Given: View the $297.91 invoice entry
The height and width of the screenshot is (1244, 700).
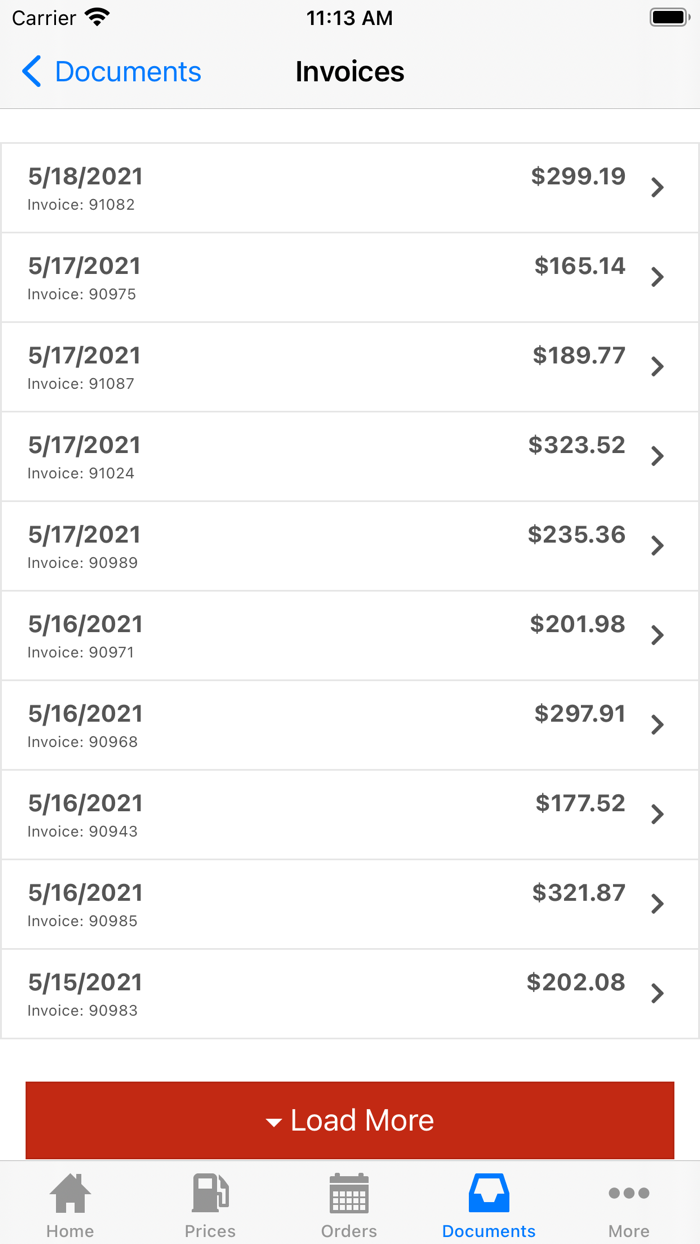Looking at the screenshot, I should click(350, 725).
